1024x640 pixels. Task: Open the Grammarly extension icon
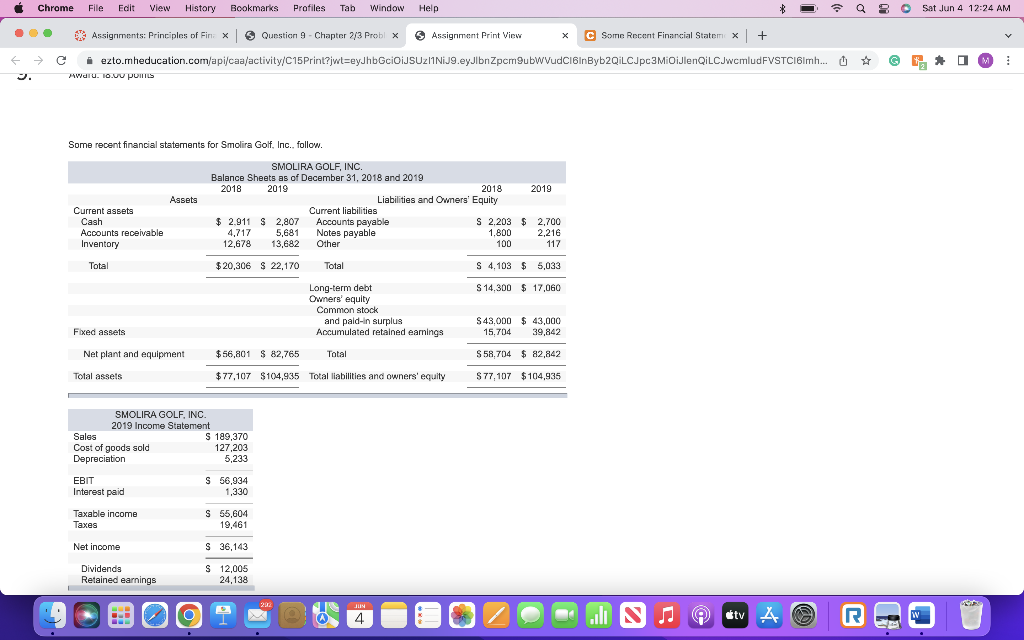coord(895,61)
